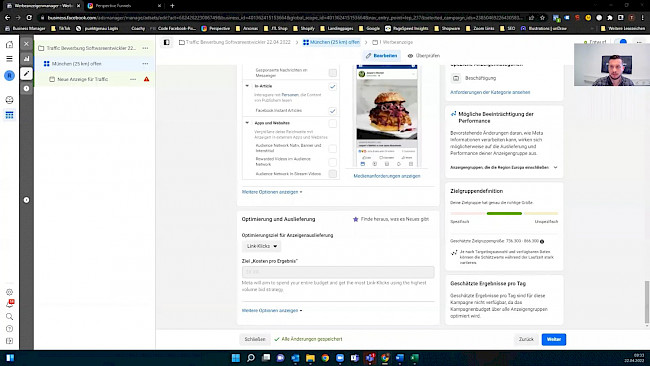Collapse the Apps und Websites group

pos(247,123)
